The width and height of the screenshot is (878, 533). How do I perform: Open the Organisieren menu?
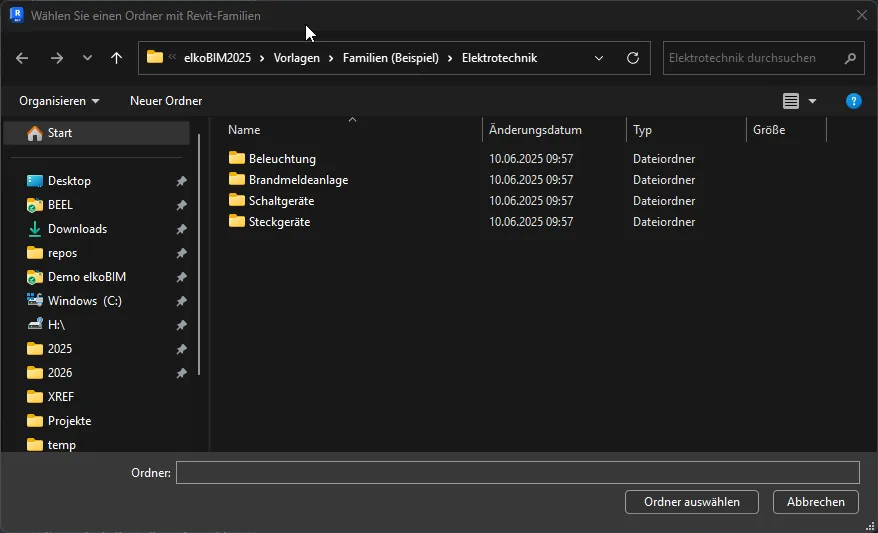tap(59, 101)
